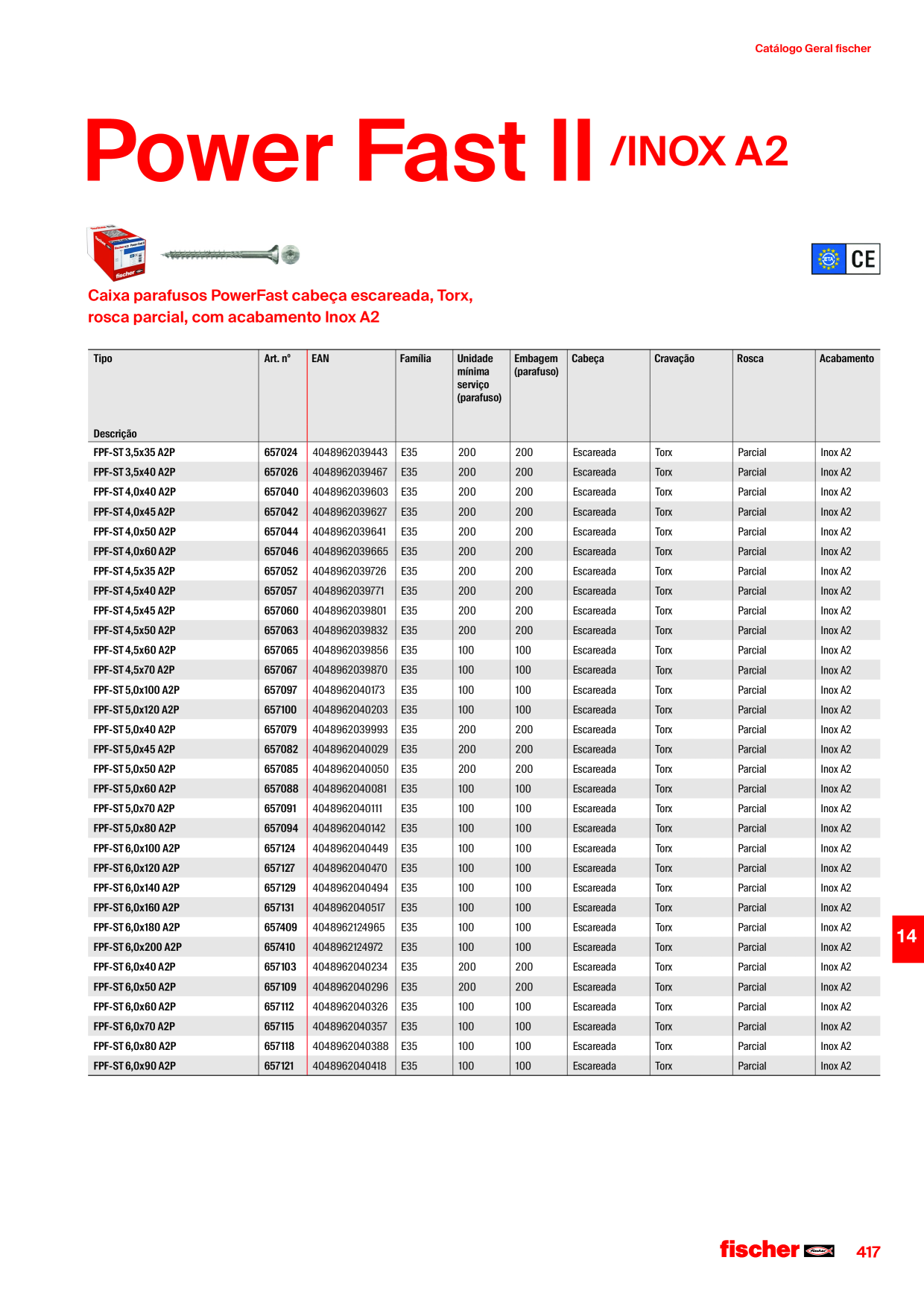Click the 'Acabamento' column header
This screenshot has height=1307, width=924.
pos(847,358)
